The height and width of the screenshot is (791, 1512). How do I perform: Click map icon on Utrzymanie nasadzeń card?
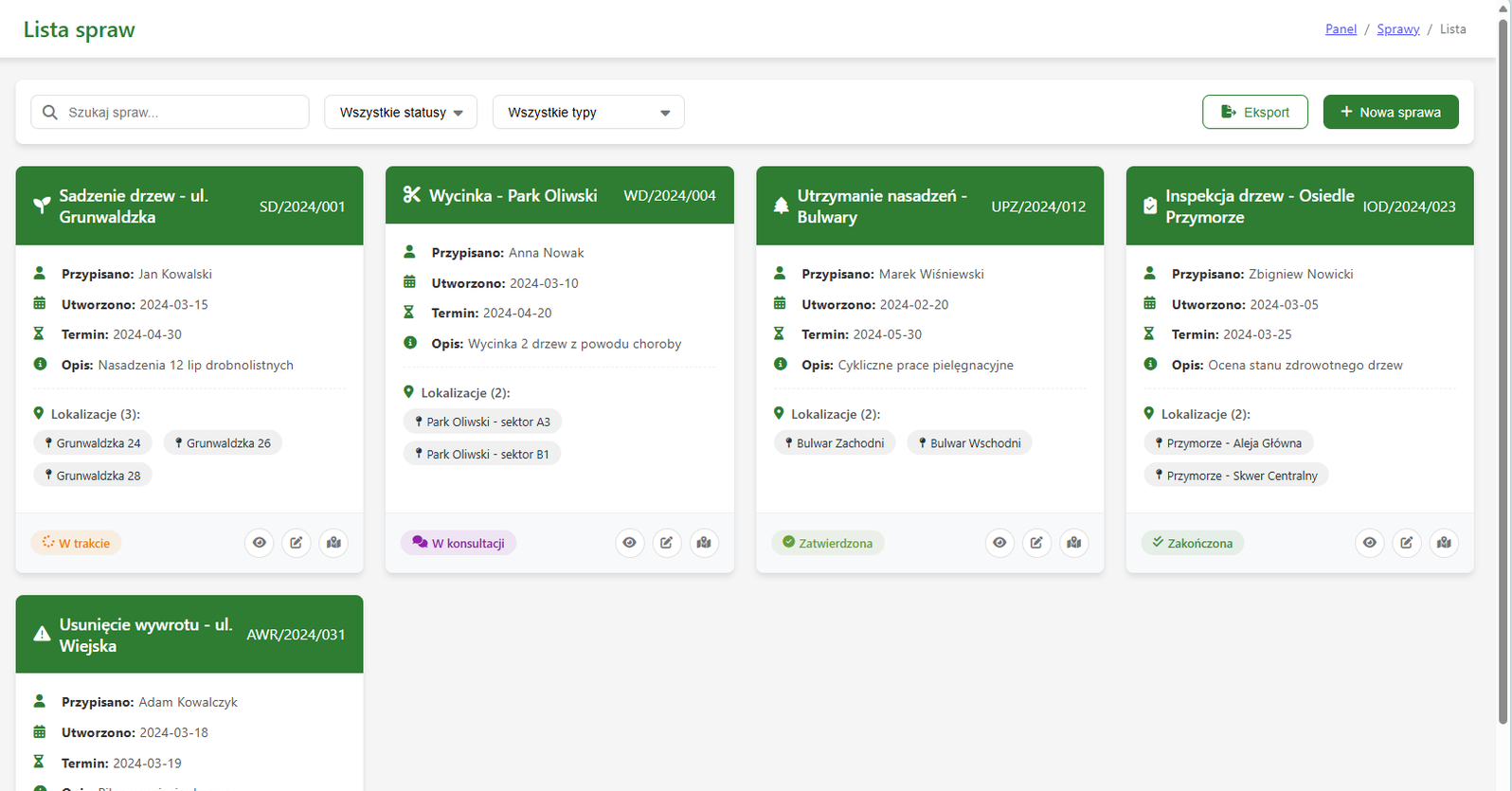click(x=1073, y=543)
